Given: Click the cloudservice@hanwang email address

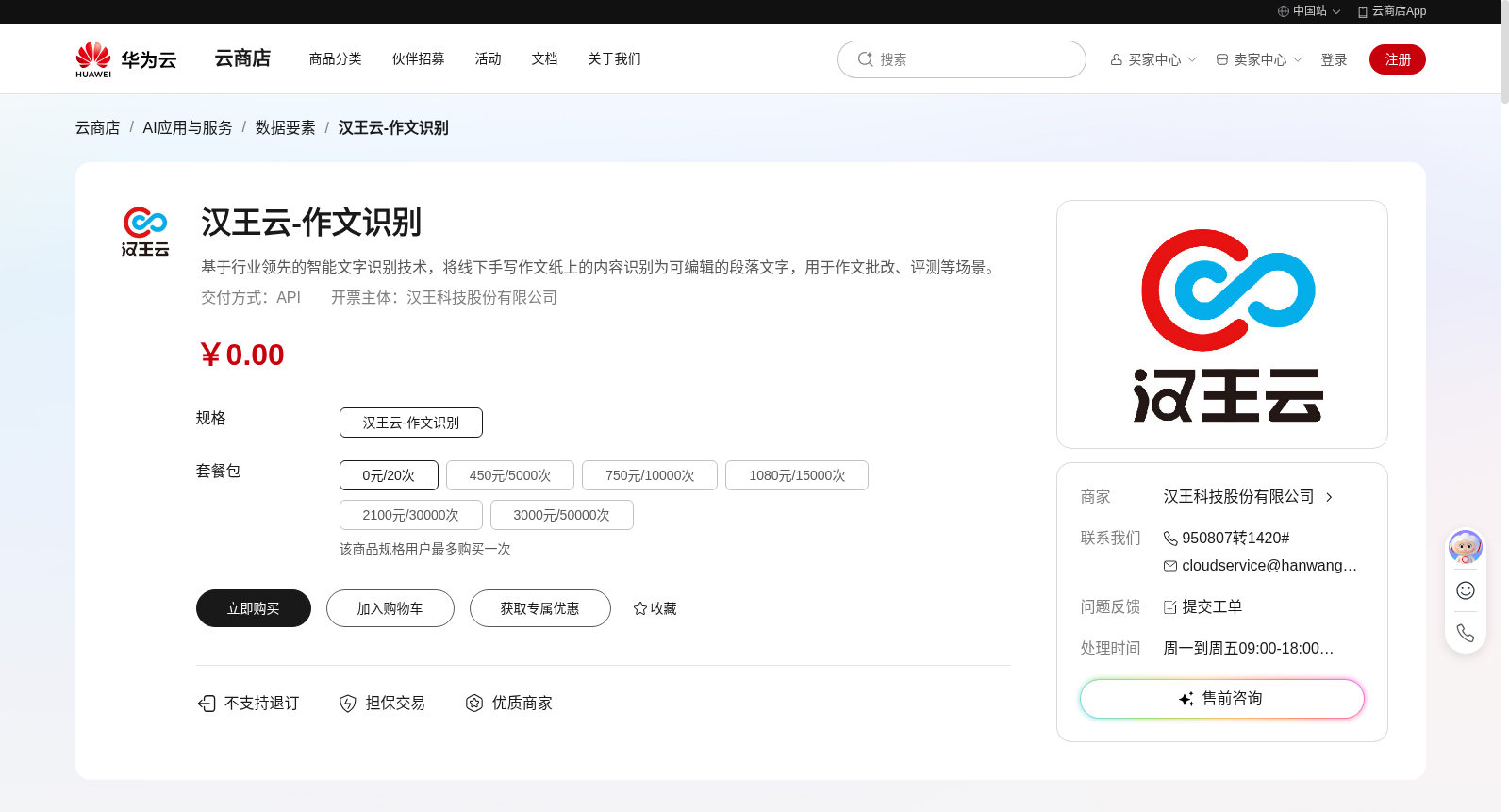Looking at the screenshot, I should [x=1269, y=566].
